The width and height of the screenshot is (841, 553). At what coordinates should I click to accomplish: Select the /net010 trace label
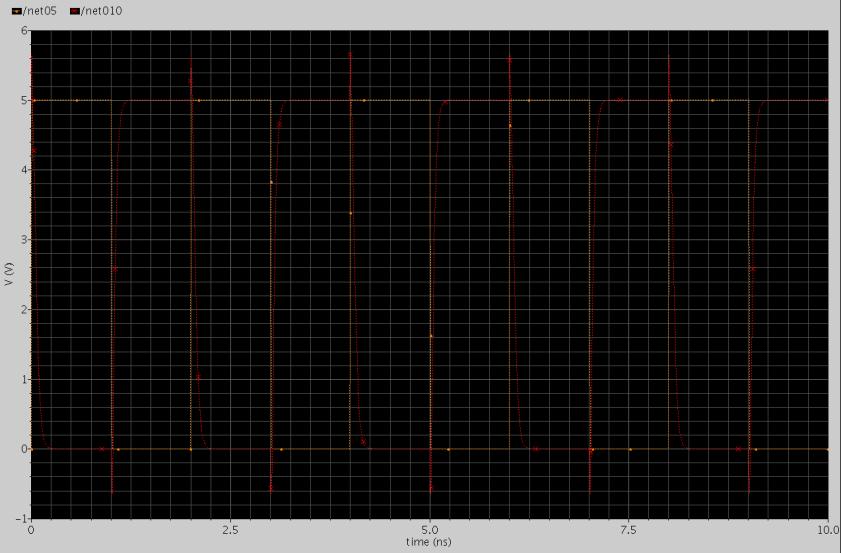101,11
